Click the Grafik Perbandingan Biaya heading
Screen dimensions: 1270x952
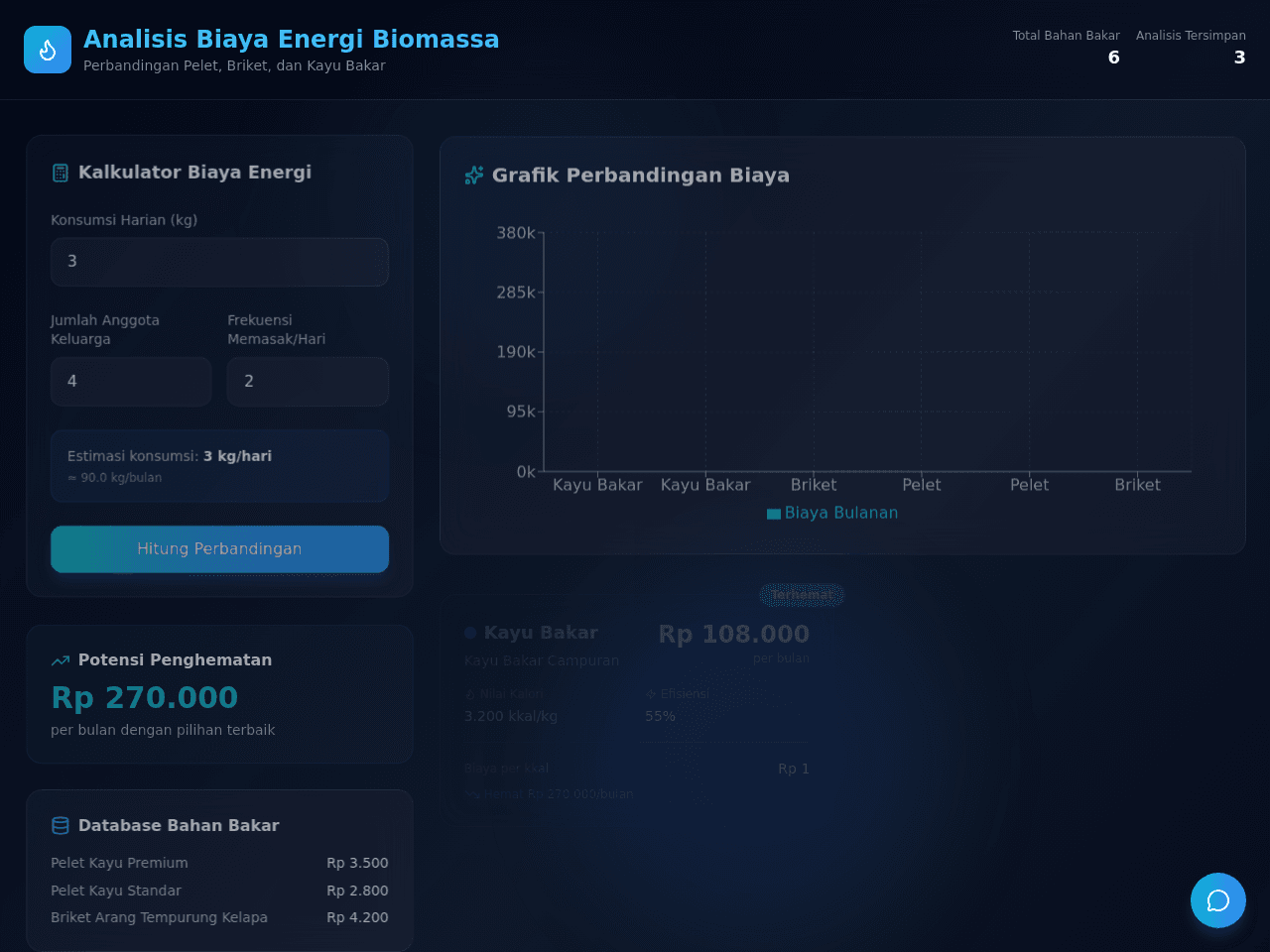[641, 176]
